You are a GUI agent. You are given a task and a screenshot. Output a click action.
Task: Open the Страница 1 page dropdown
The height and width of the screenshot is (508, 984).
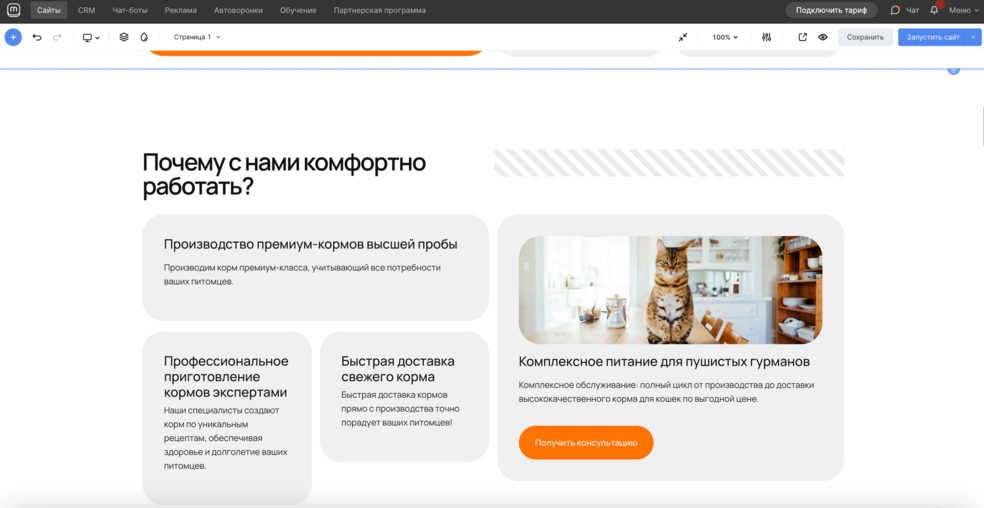coord(197,37)
